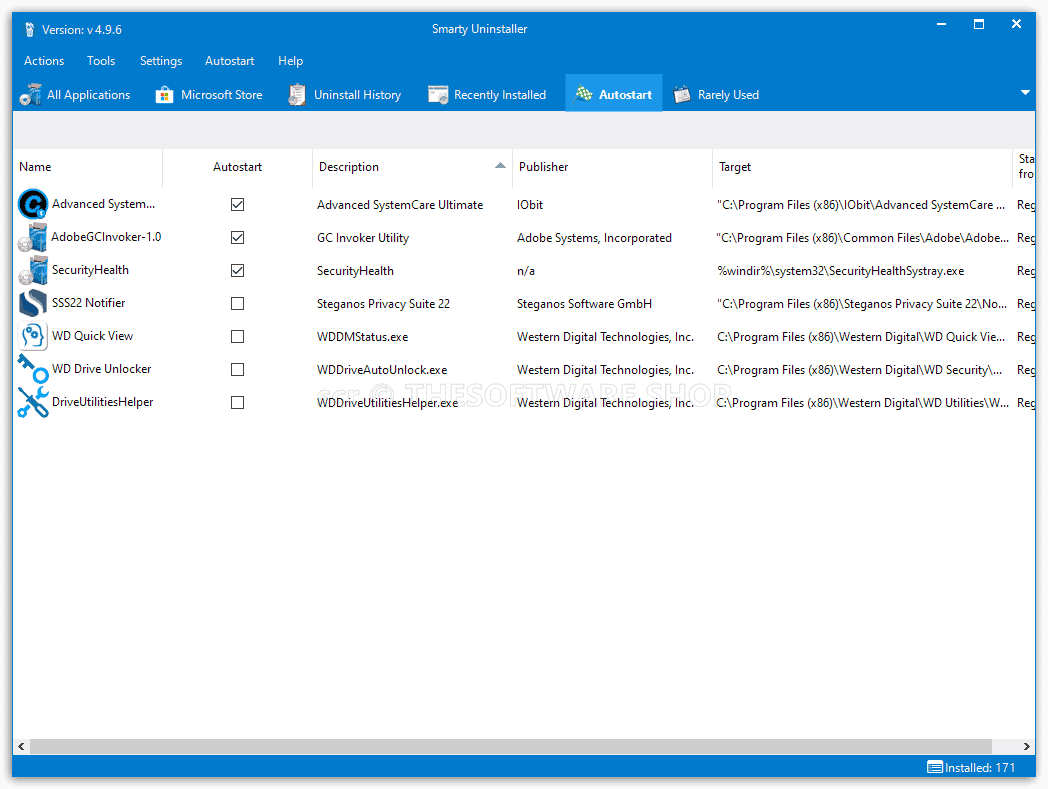1048x789 pixels.
Task: Click the scroll left arrow
Action: pos(21,746)
